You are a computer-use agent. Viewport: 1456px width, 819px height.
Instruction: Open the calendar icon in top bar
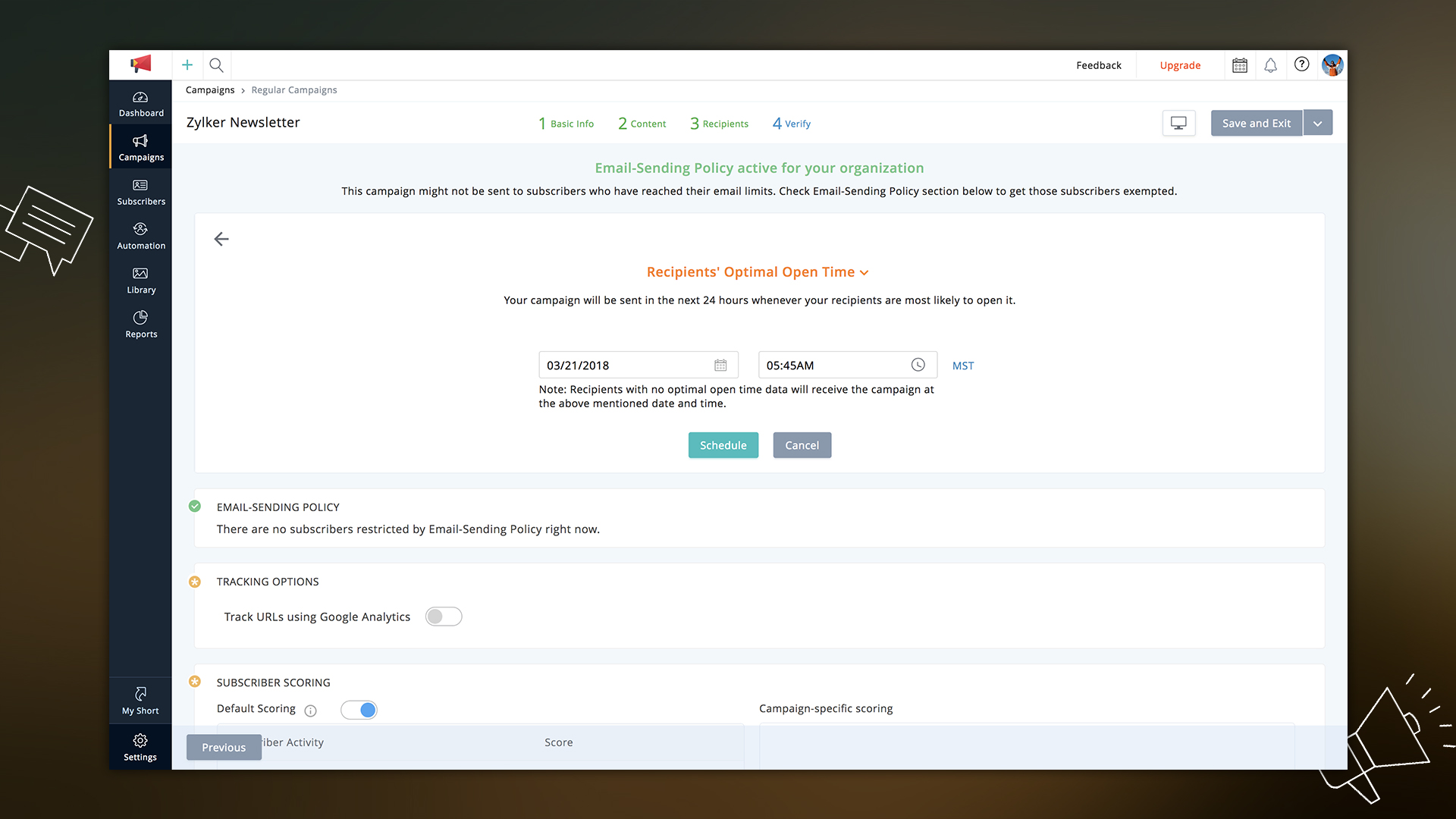pos(1240,65)
